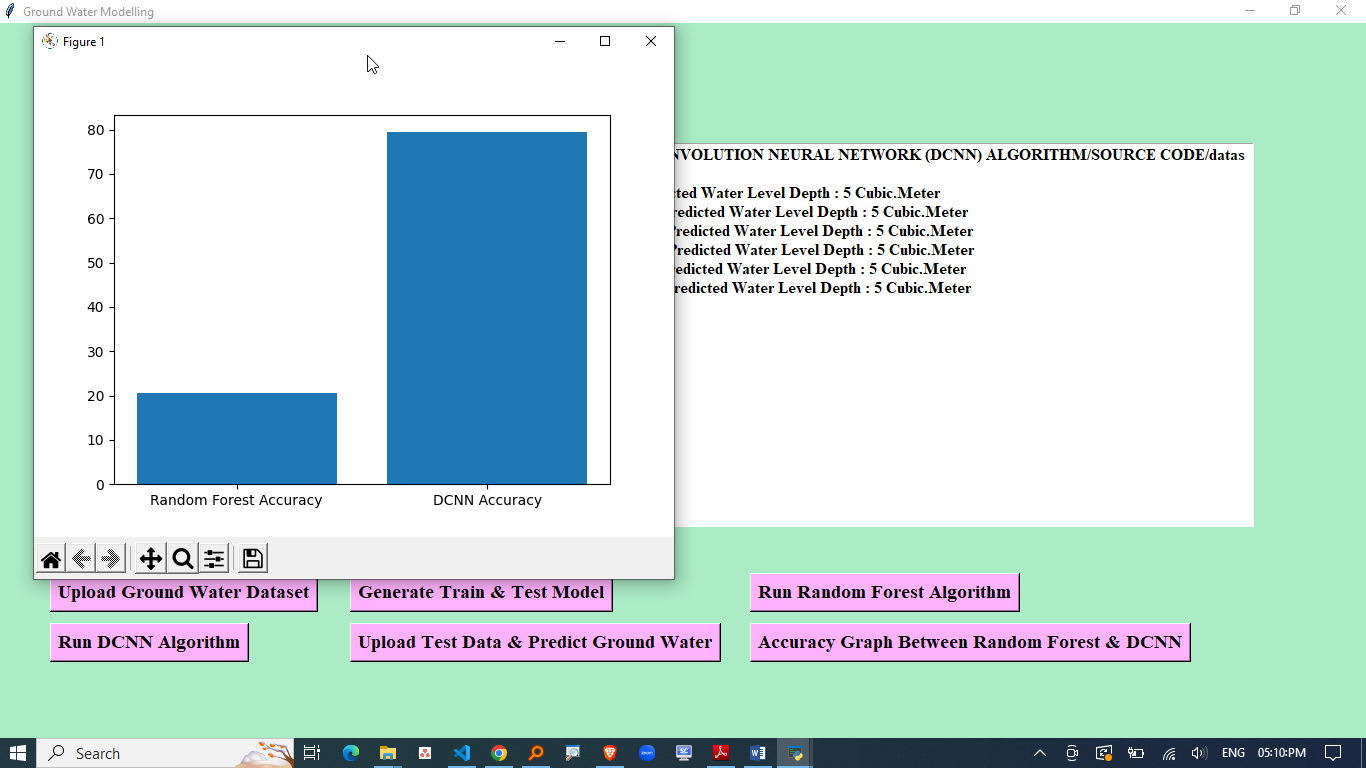This screenshot has width=1366, height=768.
Task: Open Wi-Fi network settings in the tray
Action: click(1168, 753)
